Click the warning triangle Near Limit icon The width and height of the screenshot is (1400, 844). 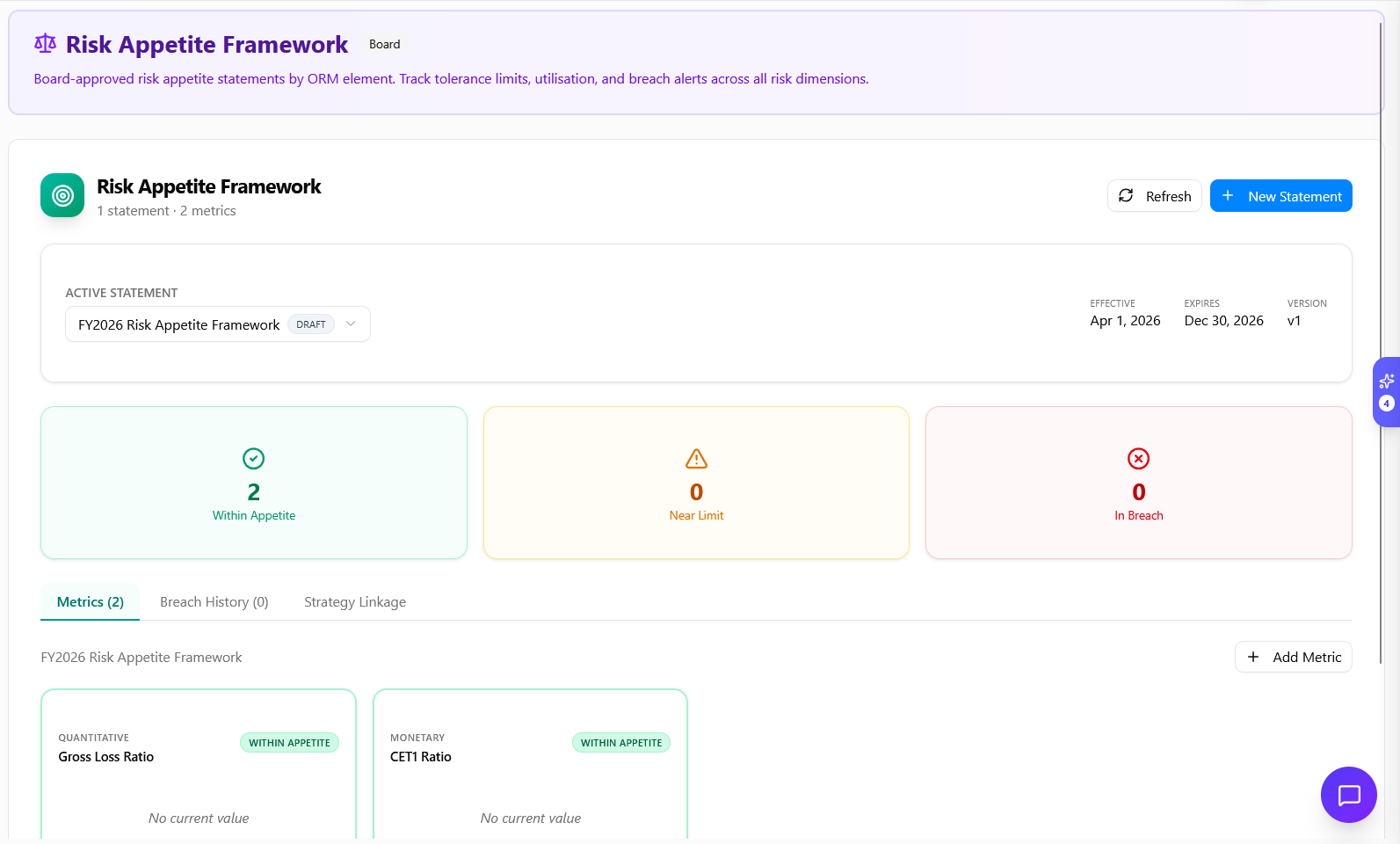click(696, 458)
